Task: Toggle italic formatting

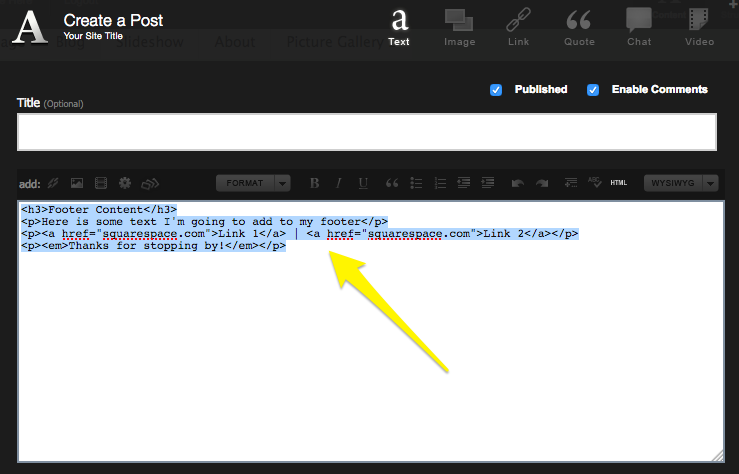Action: click(339, 183)
